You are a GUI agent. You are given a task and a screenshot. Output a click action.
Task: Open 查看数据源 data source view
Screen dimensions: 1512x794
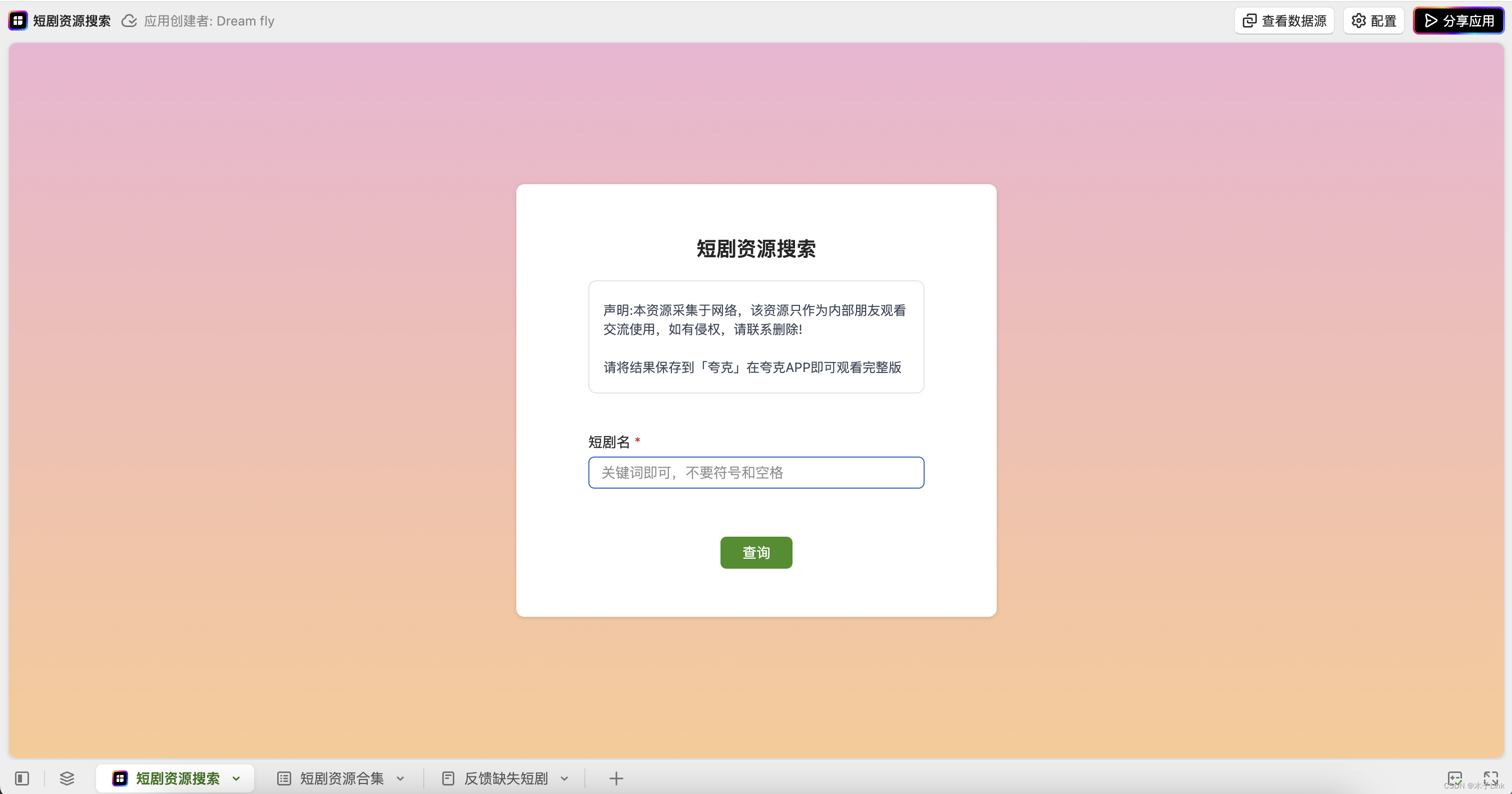click(x=1284, y=21)
